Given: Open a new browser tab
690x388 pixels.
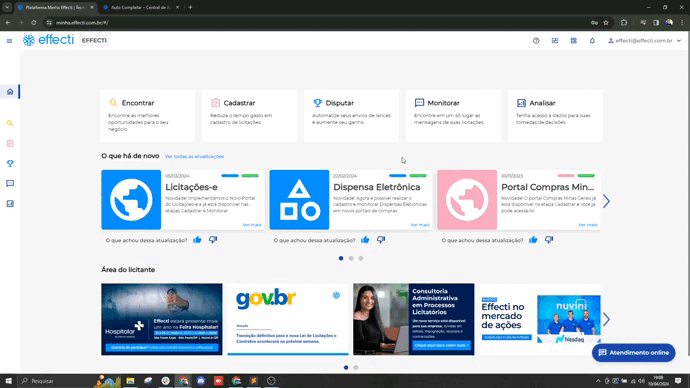Looking at the screenshot, I should 190,7.
